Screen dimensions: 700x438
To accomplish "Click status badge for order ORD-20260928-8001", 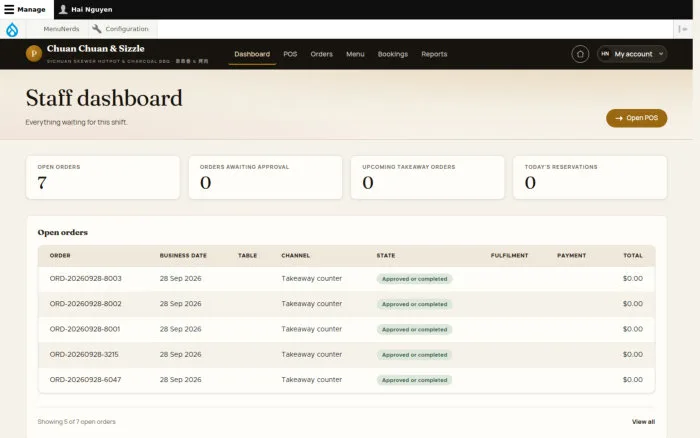I will [x=414, y=330].
